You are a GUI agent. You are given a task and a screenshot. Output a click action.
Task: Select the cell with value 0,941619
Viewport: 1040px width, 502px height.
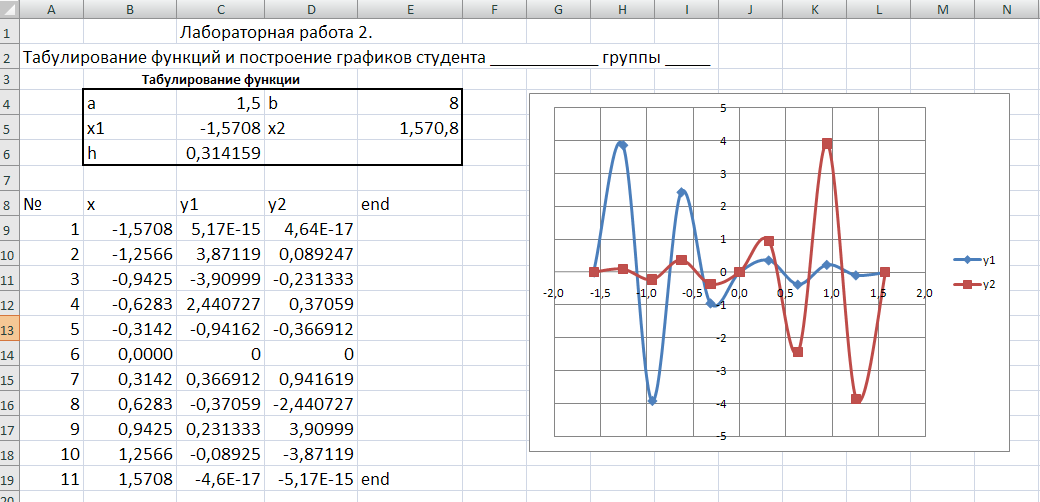pyautogui.click(x=310, y=379)
